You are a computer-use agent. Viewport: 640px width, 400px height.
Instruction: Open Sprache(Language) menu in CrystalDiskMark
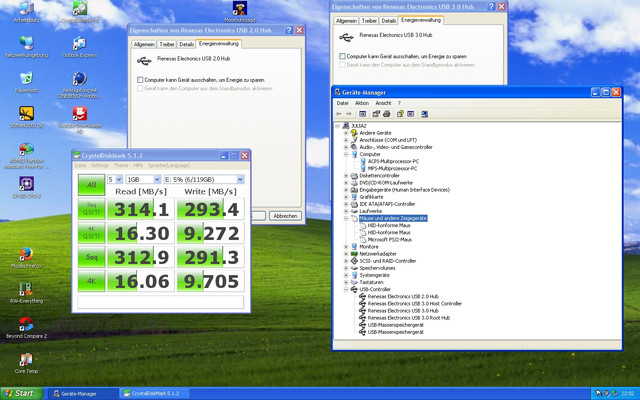(x=169, y=165)
